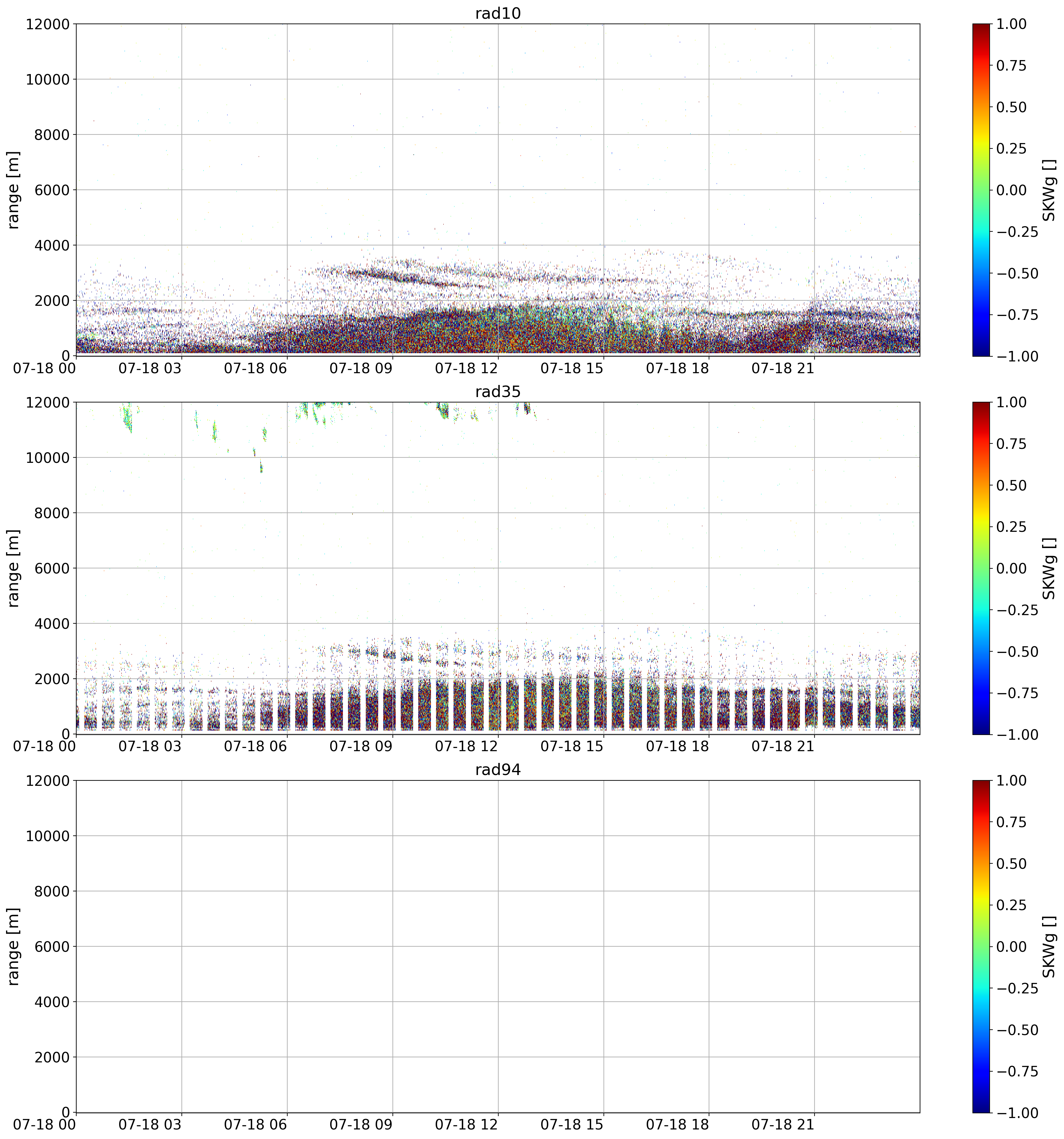Viewport: 1064px width, 1139px height.
Task: Select the rad10 panel's "range [m]" axis label
Action: [x=13, y=190]
